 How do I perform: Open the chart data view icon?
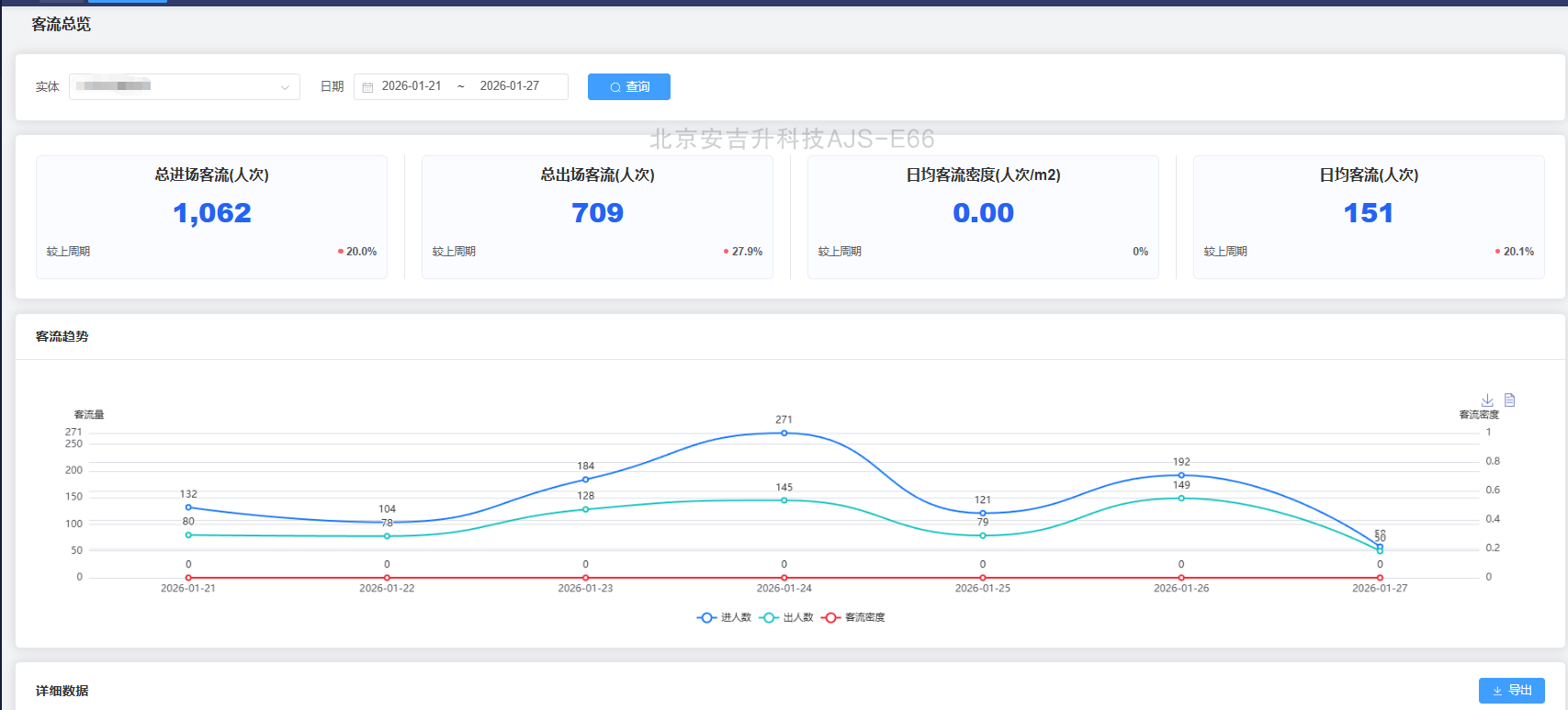1509,400
